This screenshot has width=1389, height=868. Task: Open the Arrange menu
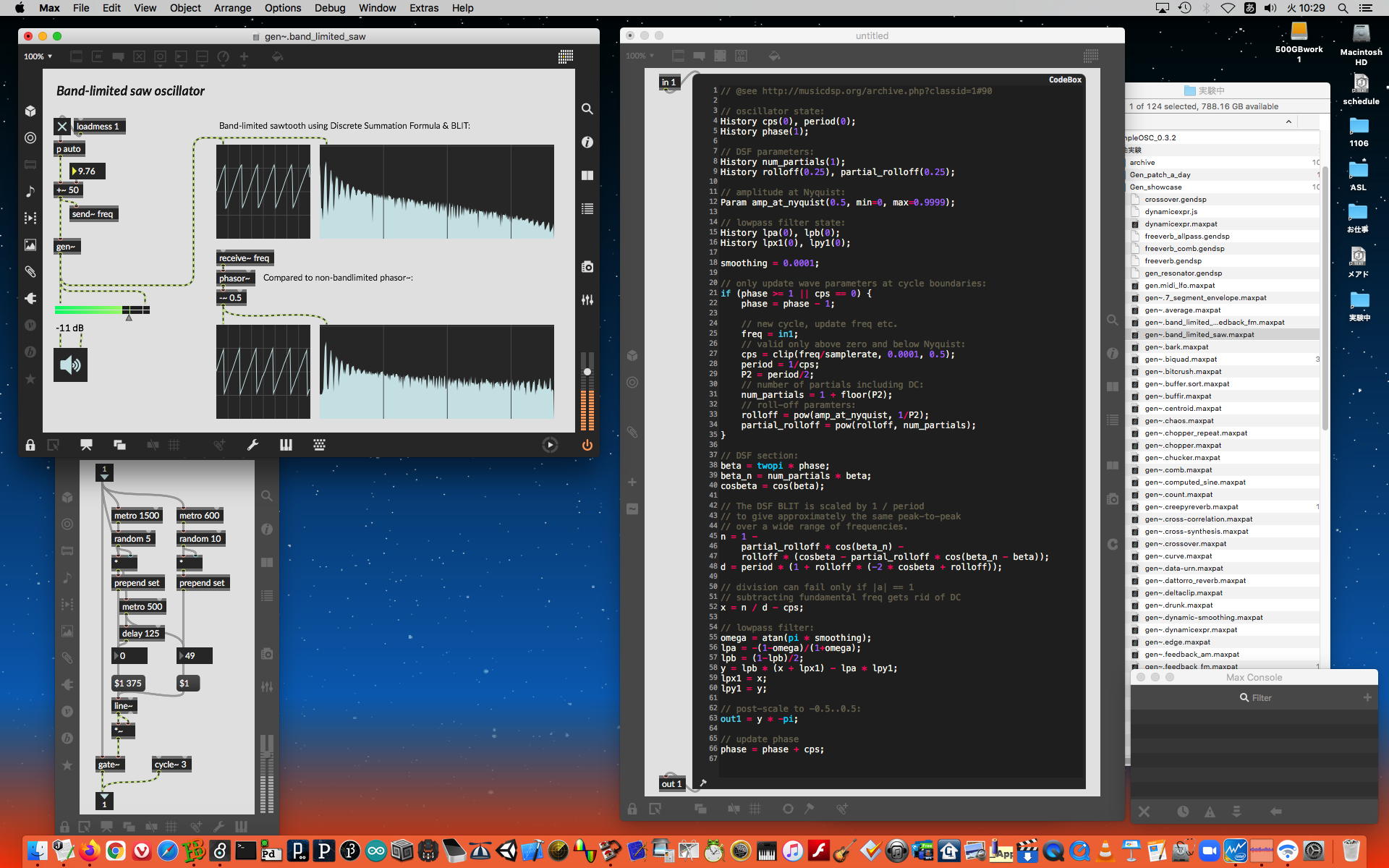(x=232, y=8)
